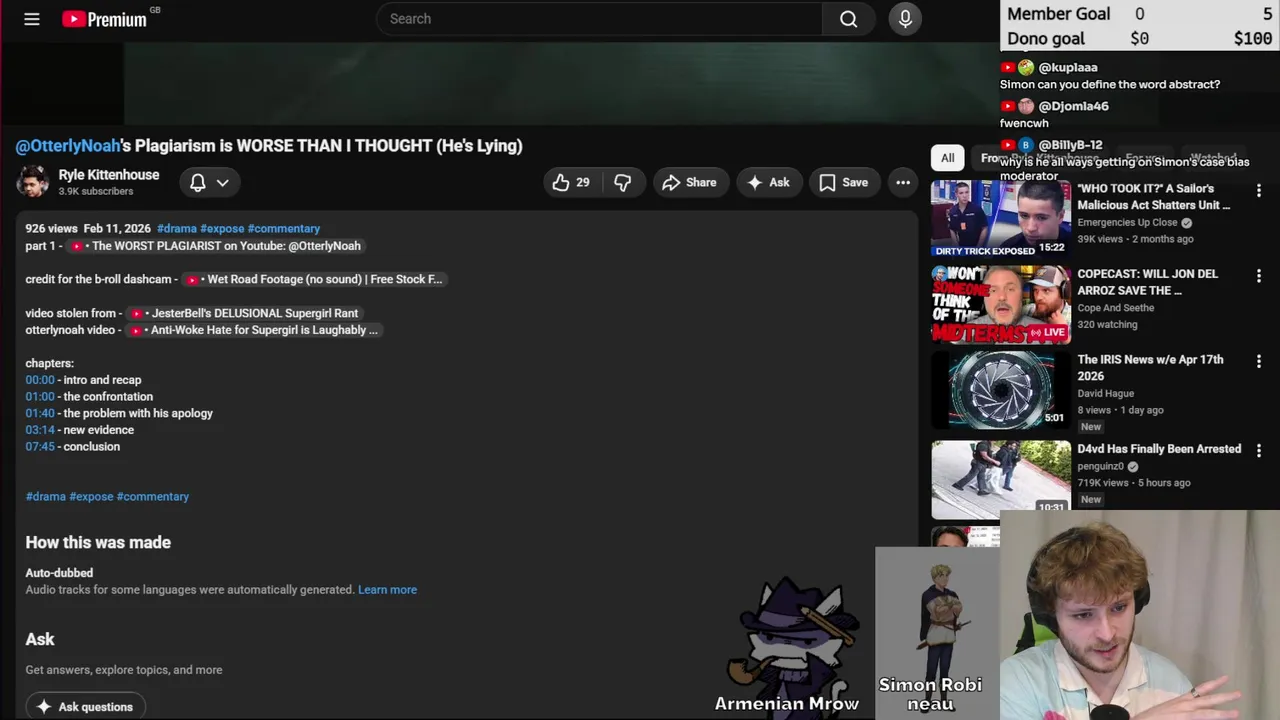Screen dimensions: 1280x720
Task: Open more actions three-dot menu
Action: point(903,182)
